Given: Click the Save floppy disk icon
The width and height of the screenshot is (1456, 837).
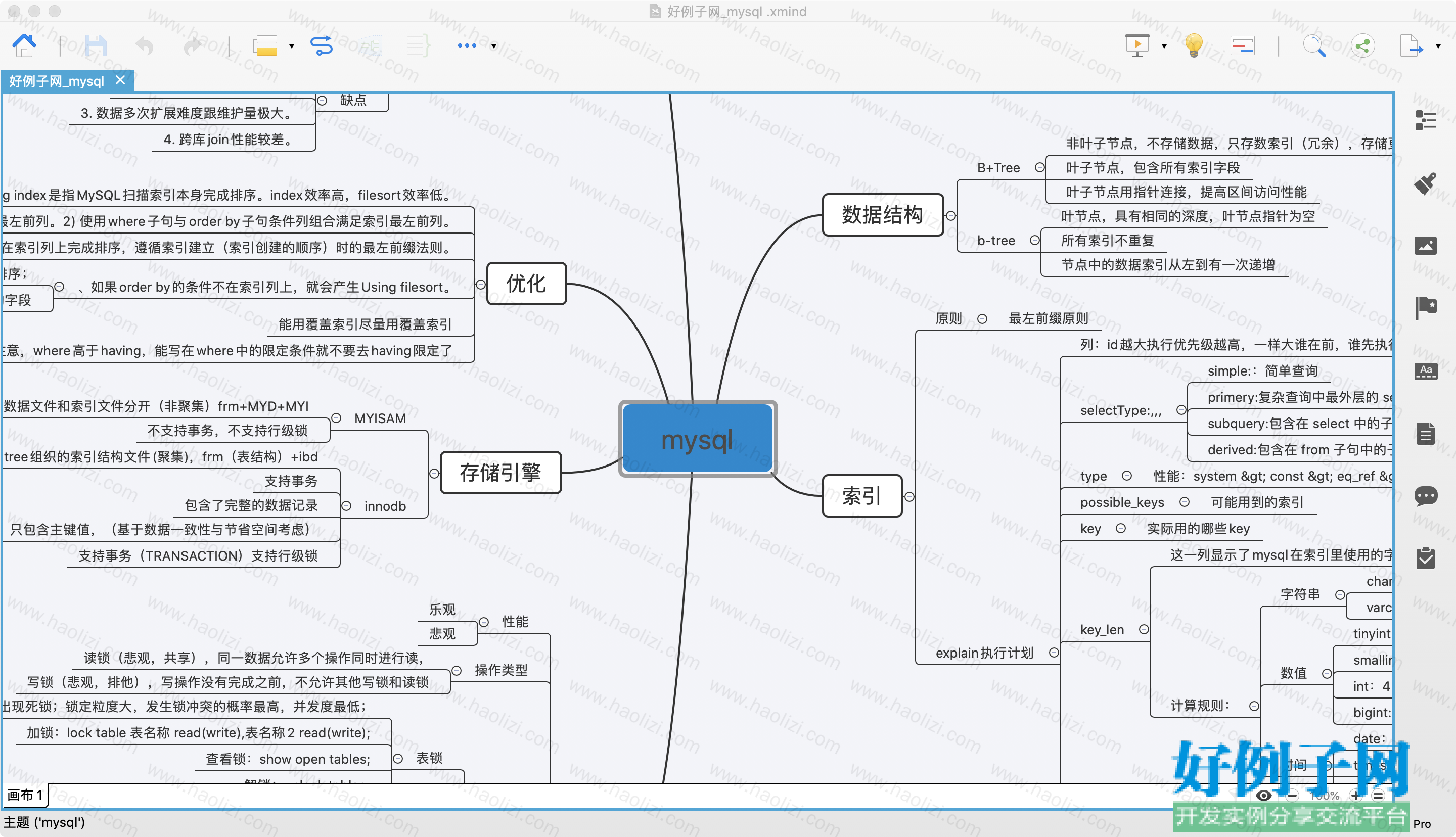Looking at the screenshot, I should (96, 45).
